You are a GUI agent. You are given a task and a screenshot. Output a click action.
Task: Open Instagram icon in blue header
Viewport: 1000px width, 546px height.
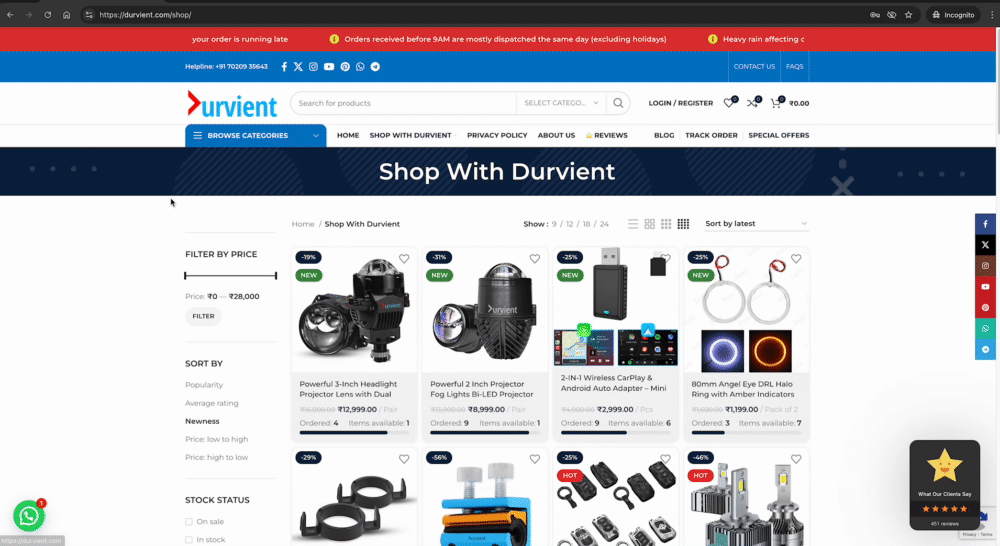pyautogui.click(x=313, y=66)
